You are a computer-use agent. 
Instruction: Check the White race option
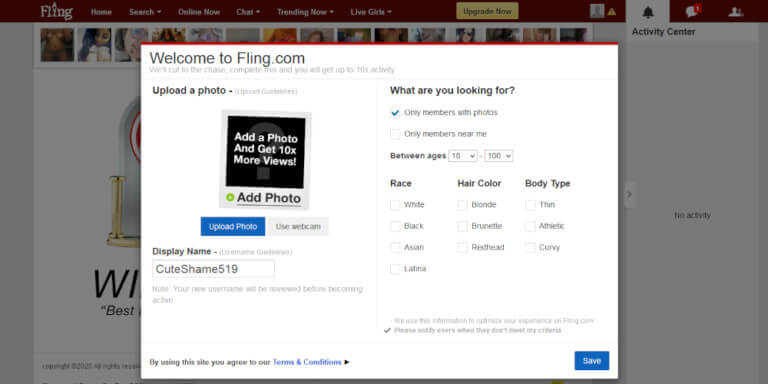coord(395,205)
